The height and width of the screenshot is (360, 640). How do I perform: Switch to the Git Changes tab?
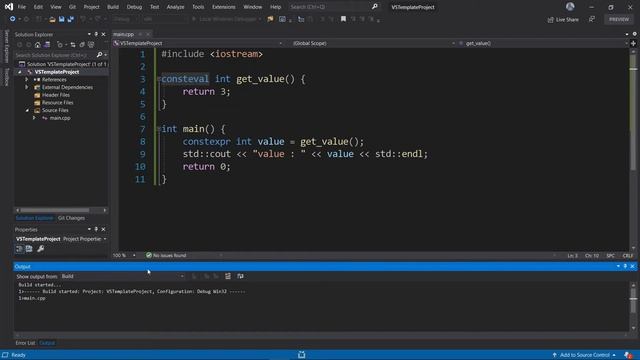[71, 218]
